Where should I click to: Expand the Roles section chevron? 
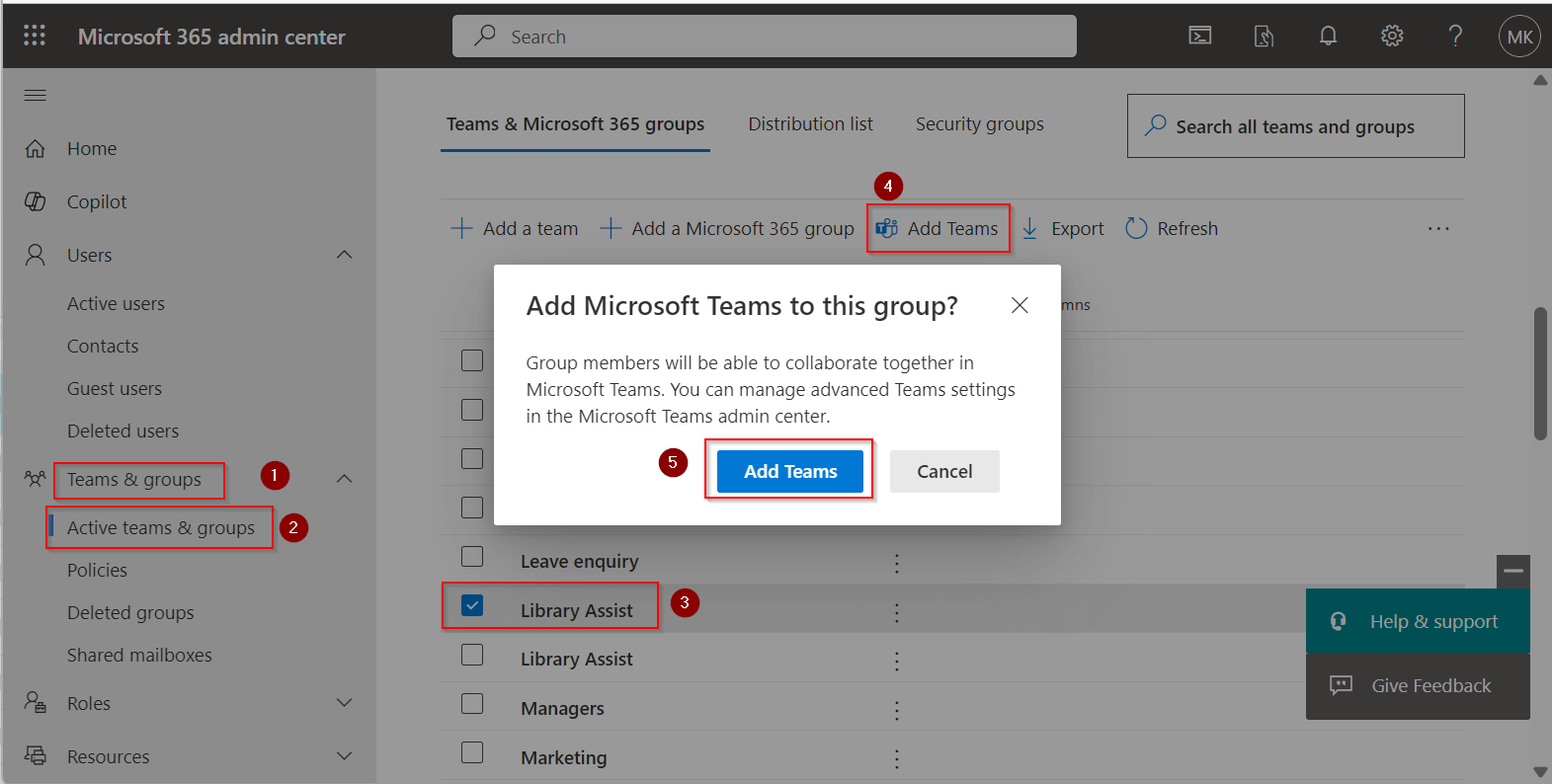tap(344, 703)
